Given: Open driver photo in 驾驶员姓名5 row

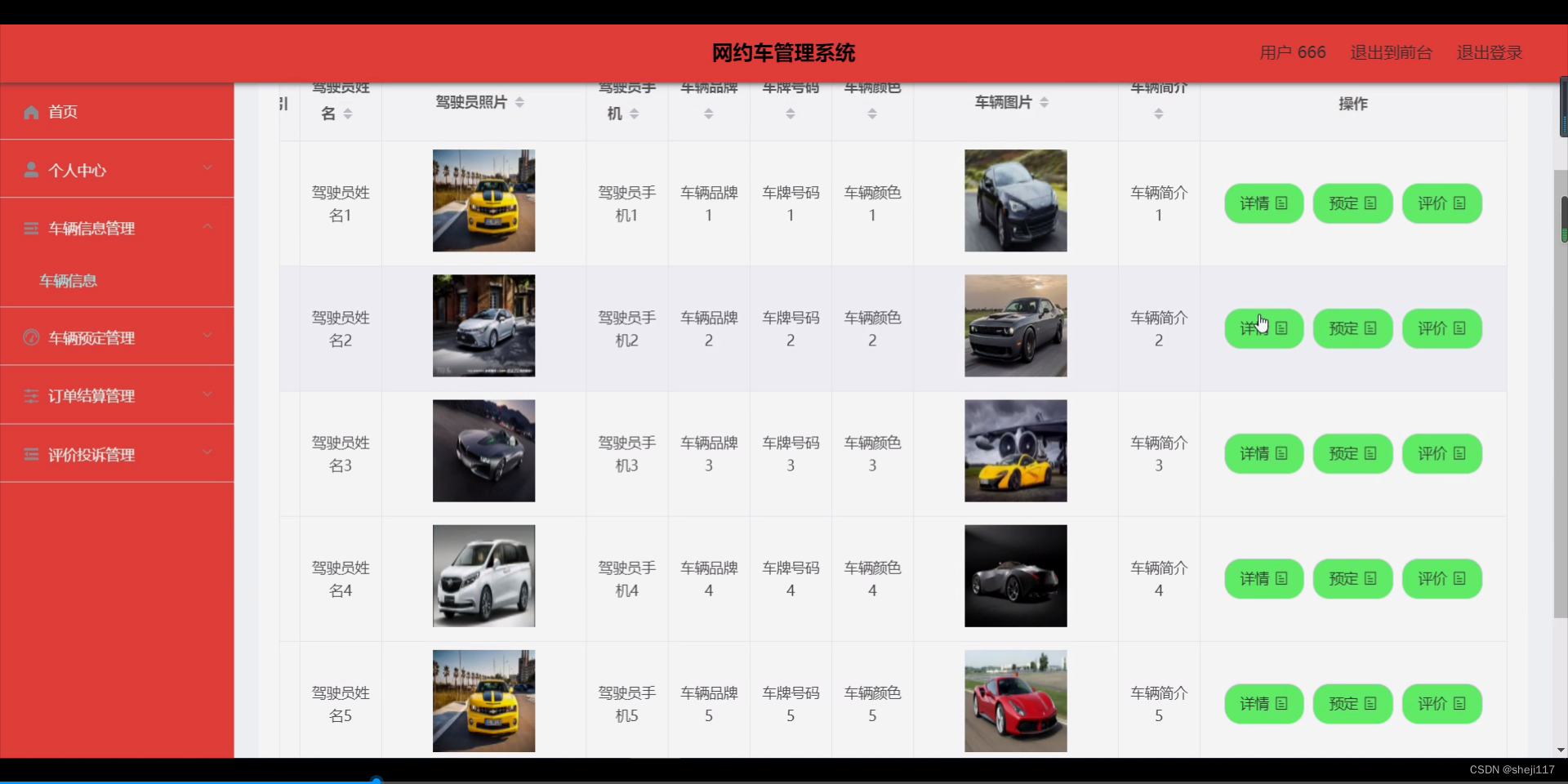Looking at the screenshot, I should point(483,701).
